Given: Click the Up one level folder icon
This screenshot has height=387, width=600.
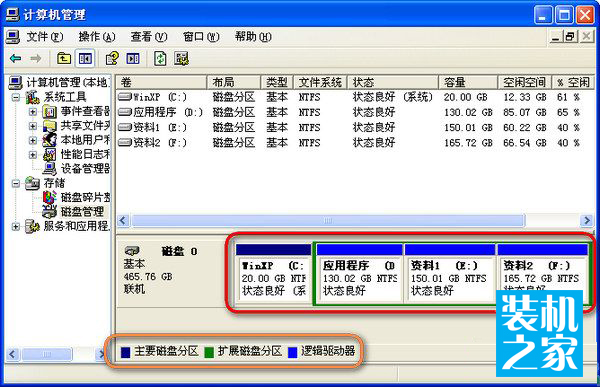Looking at the screenshot, I should point(64,59).
